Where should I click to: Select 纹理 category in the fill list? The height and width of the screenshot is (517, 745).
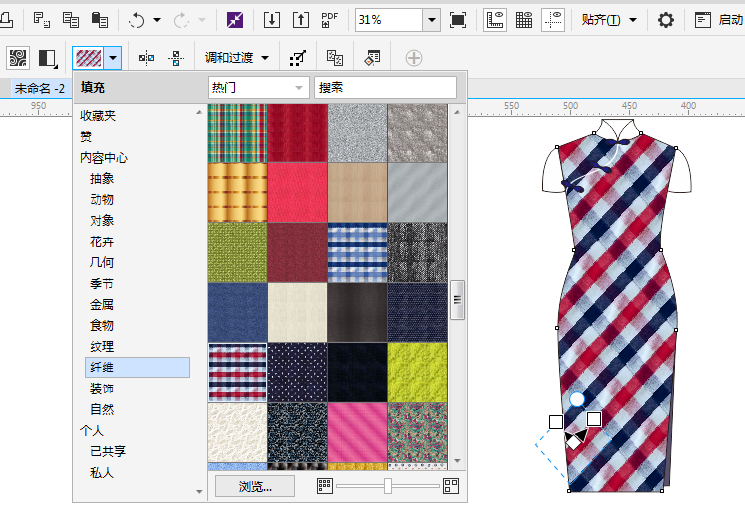[102, 346]
